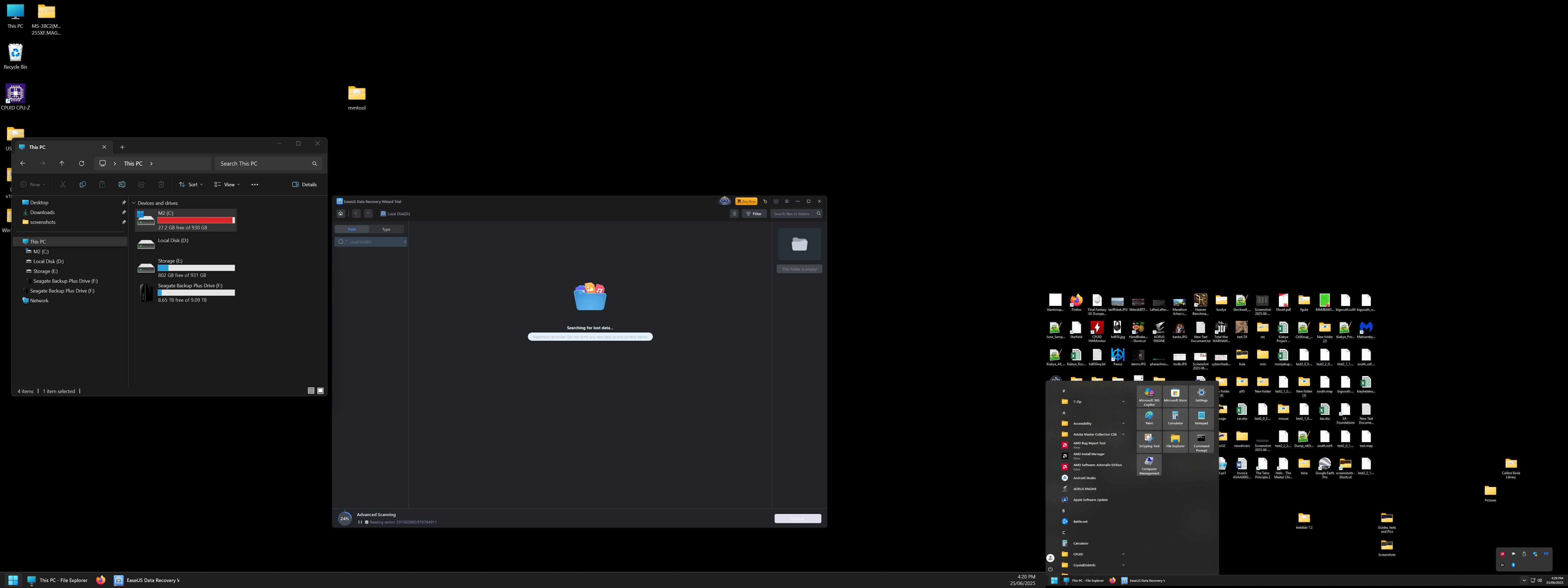Collapse the Devices and drives group
This screenshot has height=588, width=1568.
click(133, 203)
